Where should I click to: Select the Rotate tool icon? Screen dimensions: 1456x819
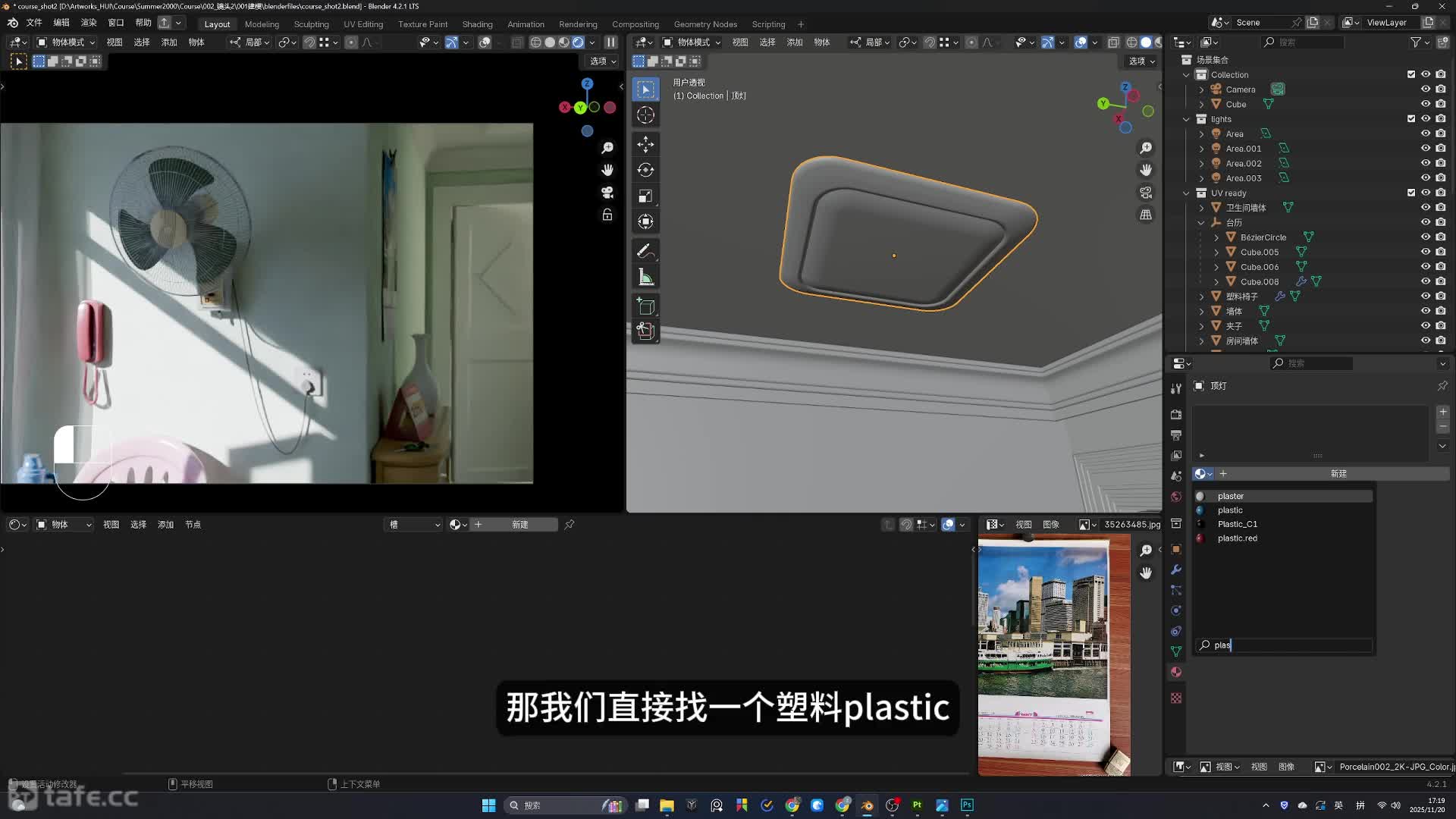(645, 170)
